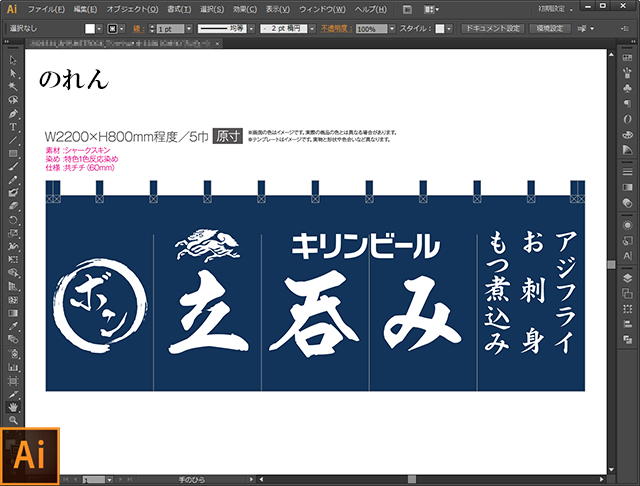Select the Mesh tool
This screenshot has height=486, width=640.
point(13,300)
